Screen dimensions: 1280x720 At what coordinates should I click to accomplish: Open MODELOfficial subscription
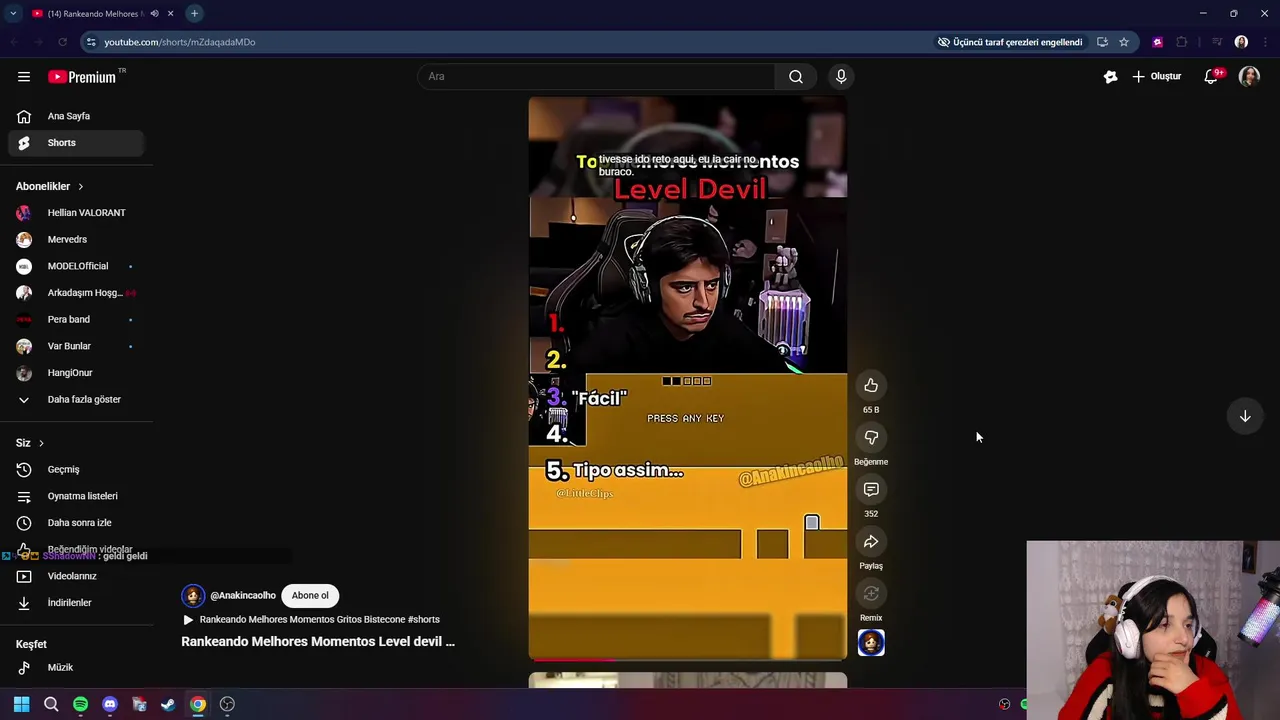point(76,266)
